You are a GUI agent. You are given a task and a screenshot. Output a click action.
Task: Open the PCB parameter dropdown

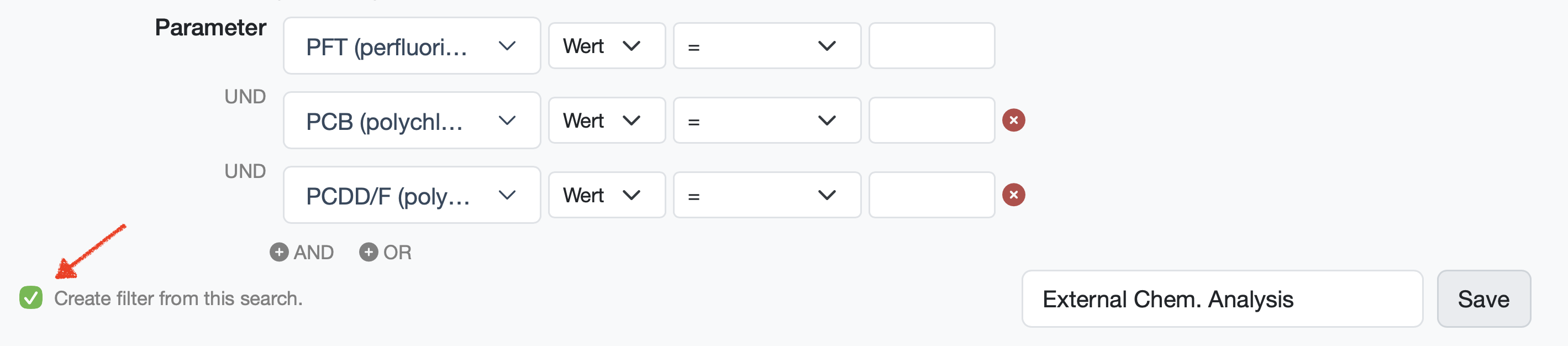click(x=412, y=120)
